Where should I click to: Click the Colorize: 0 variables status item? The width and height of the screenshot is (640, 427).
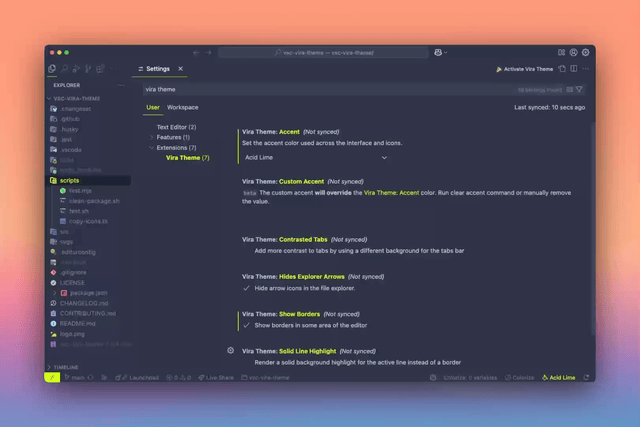coord(470,378)
